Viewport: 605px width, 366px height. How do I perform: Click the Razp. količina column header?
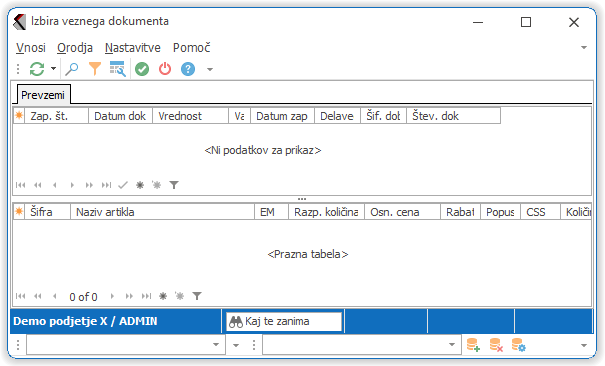coord(327,212)
